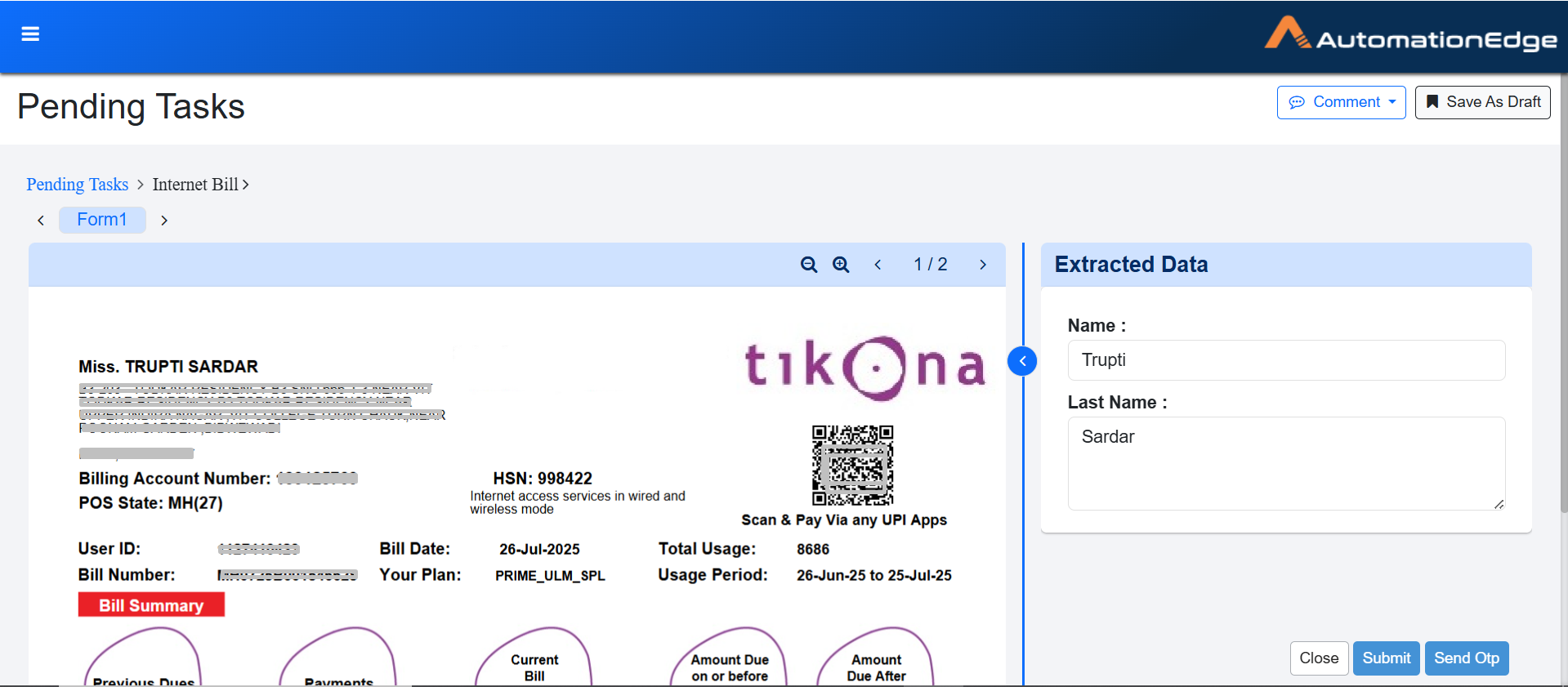Click Extracted Data panel heading
Screen dimensions: 1568x687
1131,265
